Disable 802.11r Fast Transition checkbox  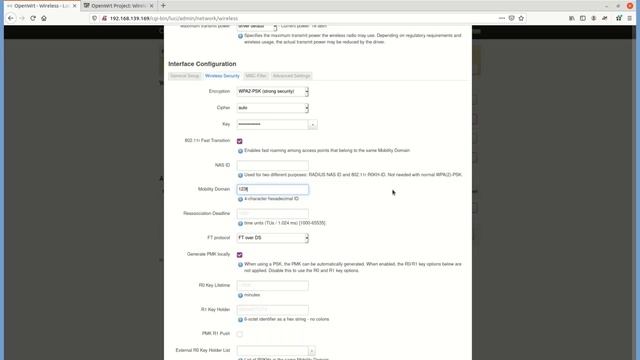(x=240, y=141)
